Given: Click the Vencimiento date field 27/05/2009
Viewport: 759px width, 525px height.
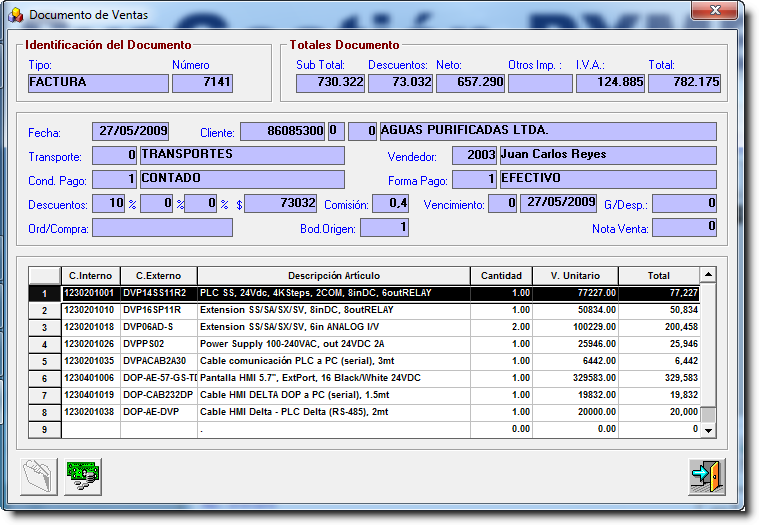Looking at the screenshot, I should click(558, 203).
